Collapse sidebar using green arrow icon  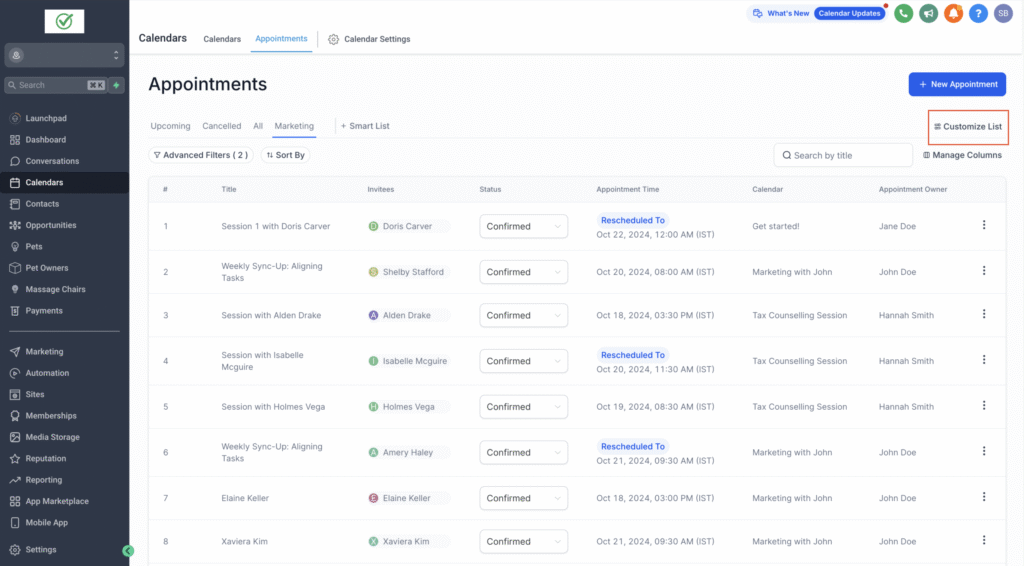128,550
